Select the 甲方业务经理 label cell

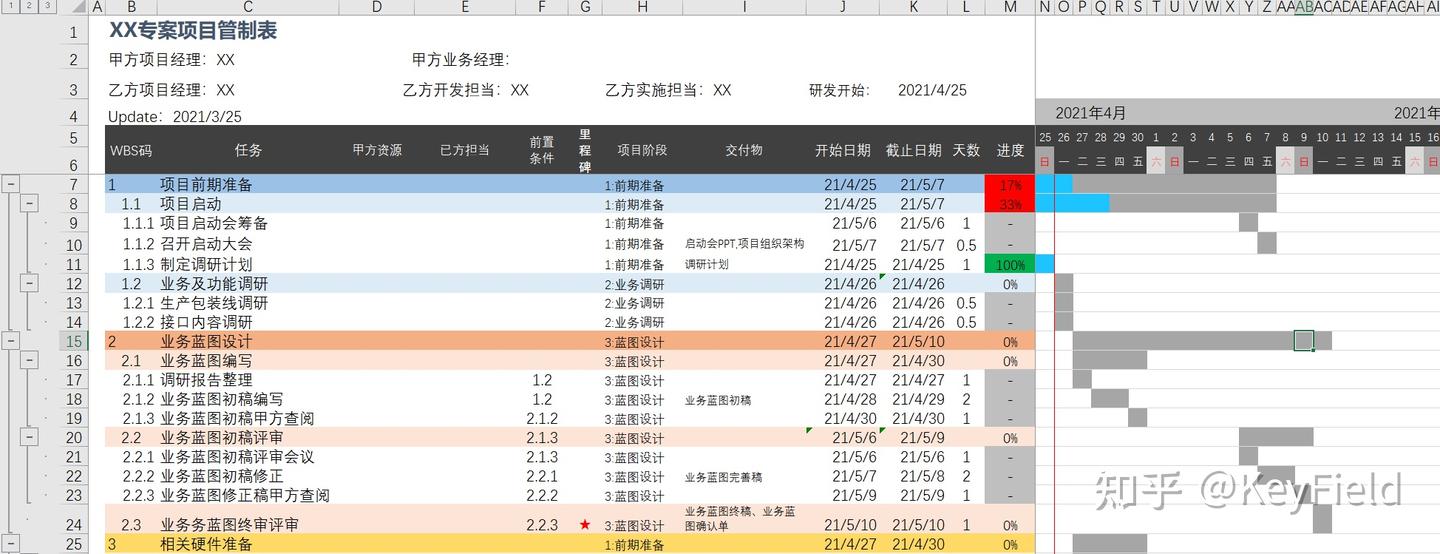pos(461,60)
